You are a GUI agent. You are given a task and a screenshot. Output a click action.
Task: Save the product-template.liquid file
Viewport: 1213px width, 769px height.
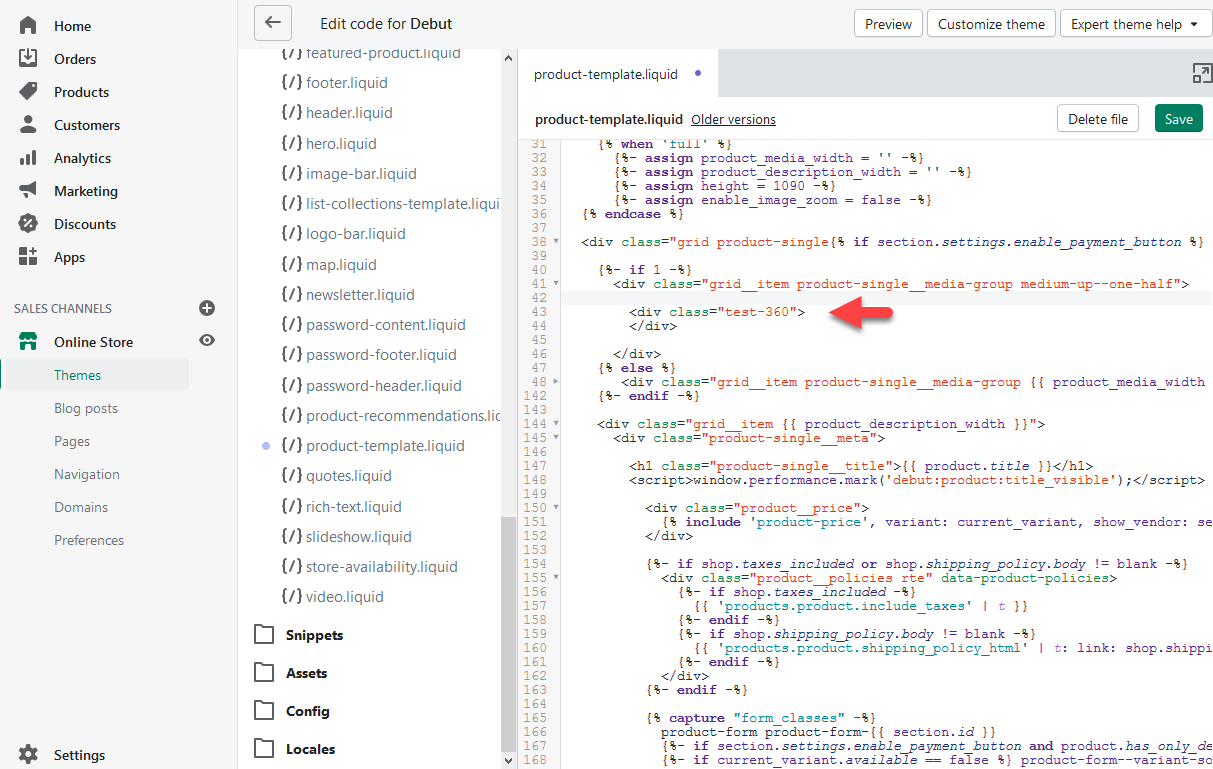point(1179,118)
